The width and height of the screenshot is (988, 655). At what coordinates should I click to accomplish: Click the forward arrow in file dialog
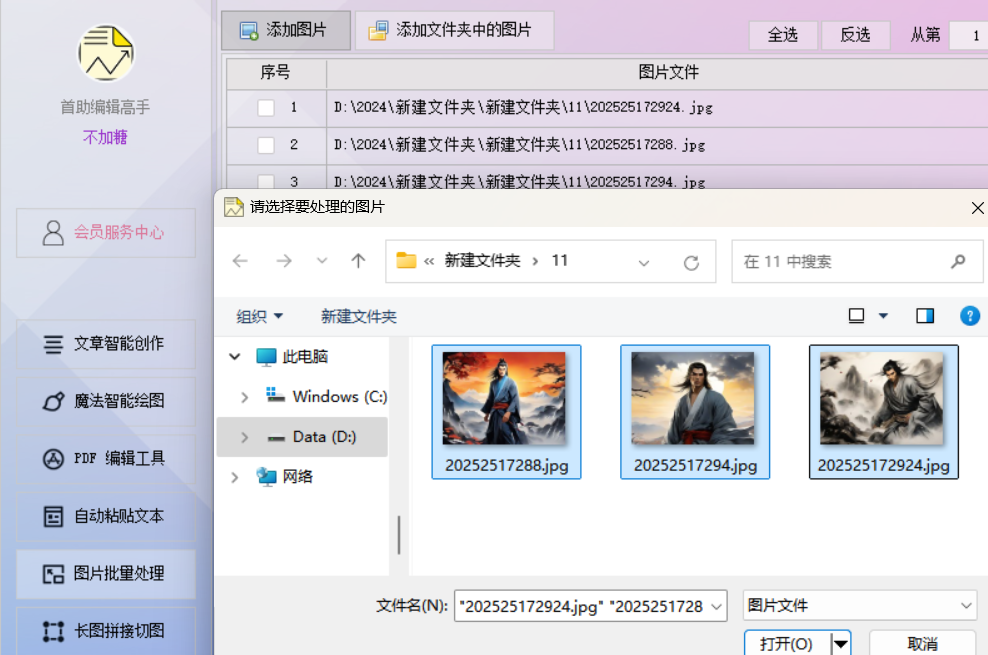(284, 261)
